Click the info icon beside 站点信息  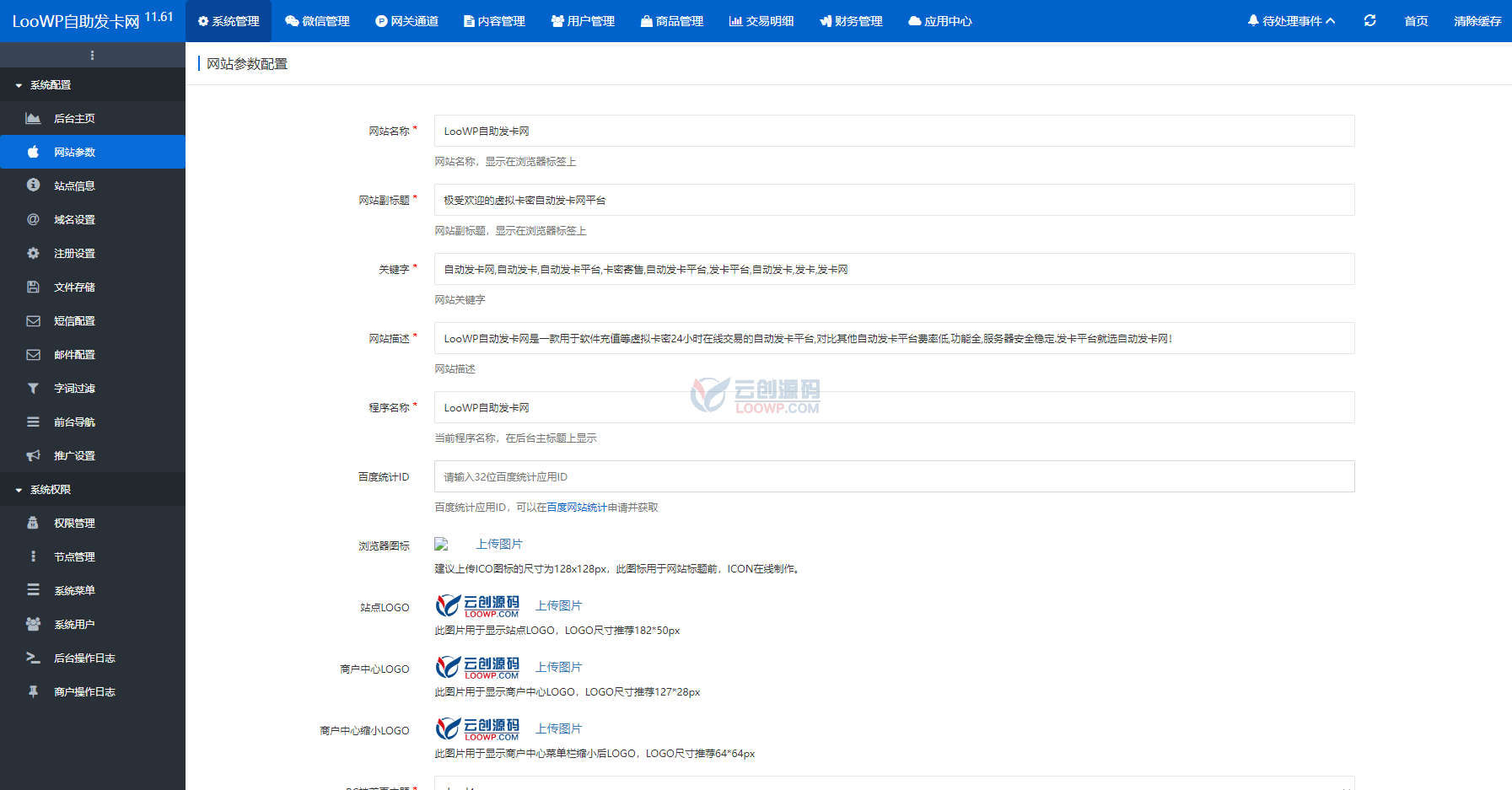point(33,185)
